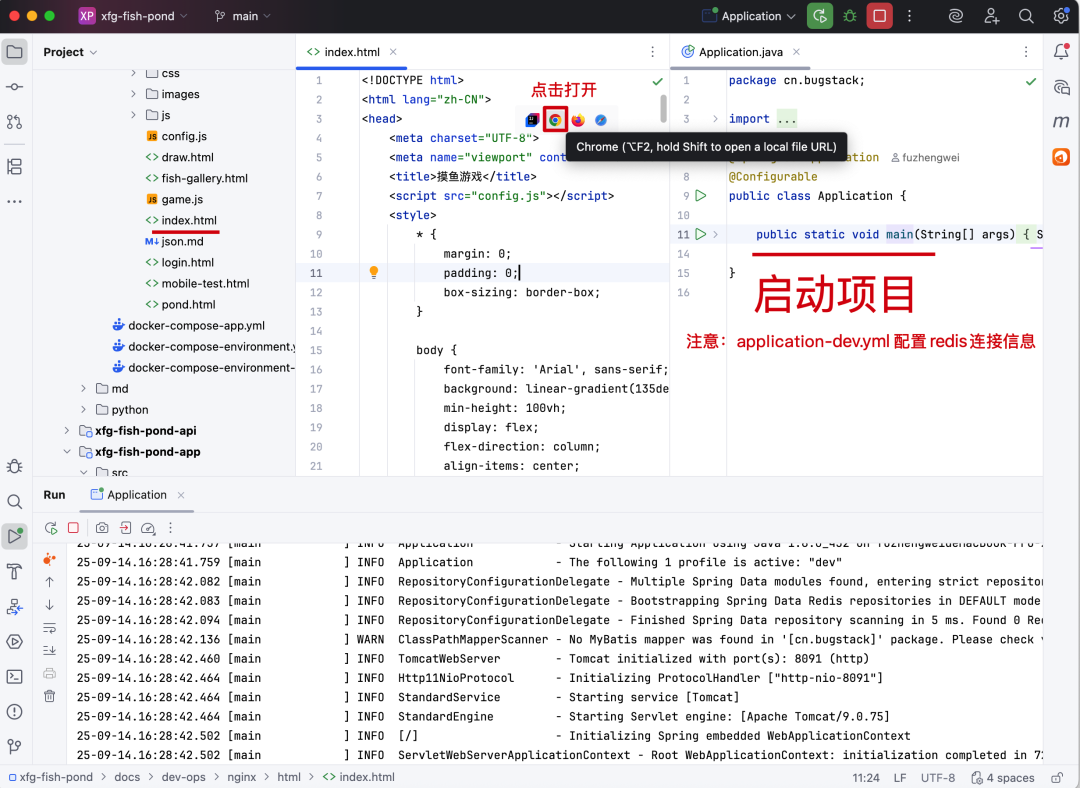Open the Structure tool window icon
Screen dimensions: 1080x788
(x=14, y=167)
